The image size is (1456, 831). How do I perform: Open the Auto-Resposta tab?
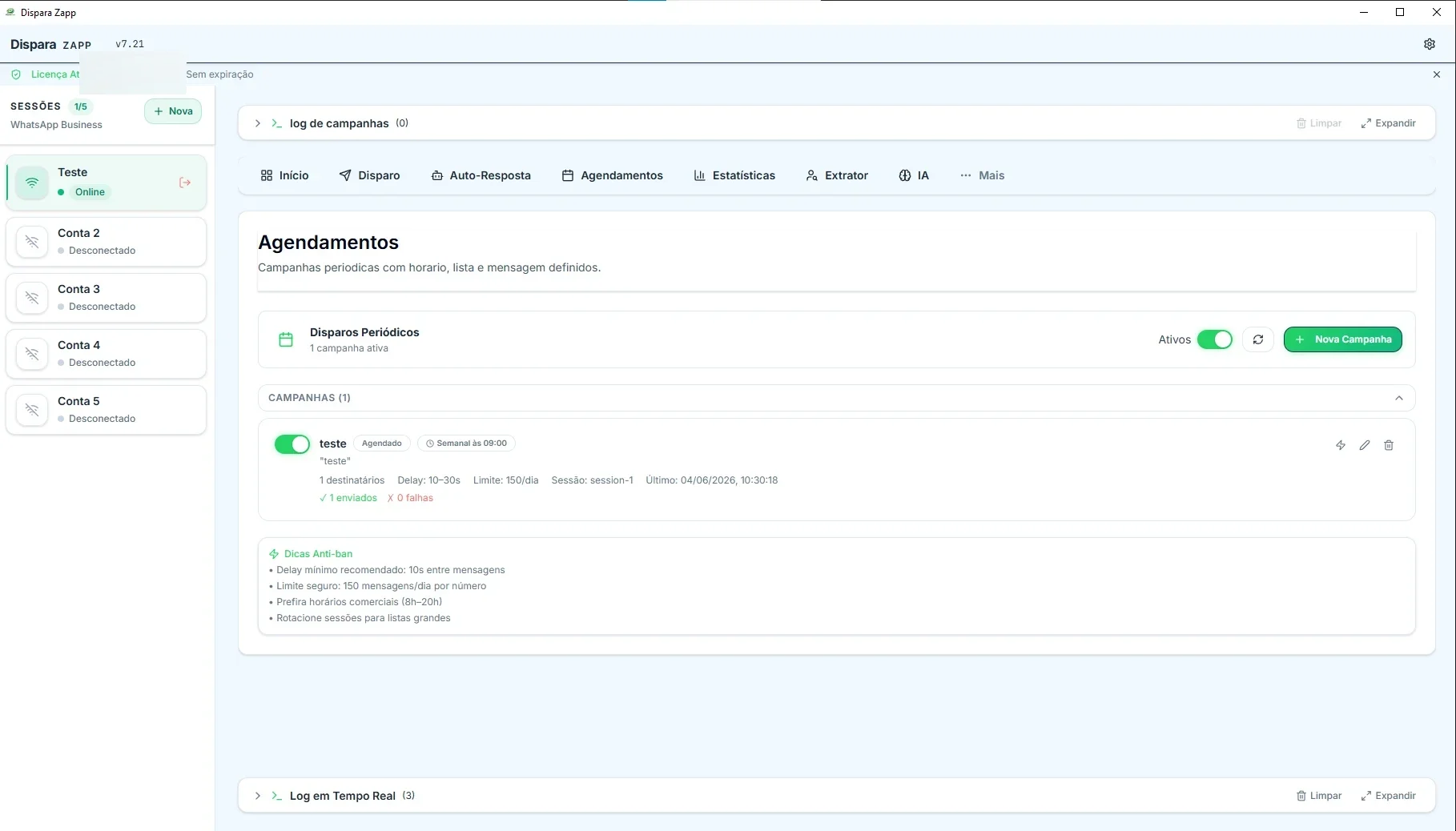(x=481, y=175)
